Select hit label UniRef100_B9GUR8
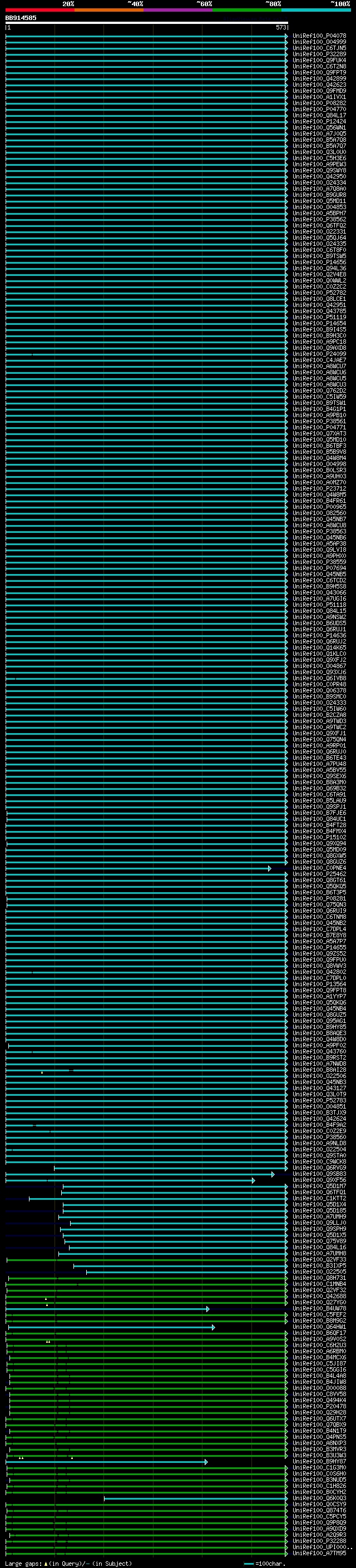 (319, 195)
